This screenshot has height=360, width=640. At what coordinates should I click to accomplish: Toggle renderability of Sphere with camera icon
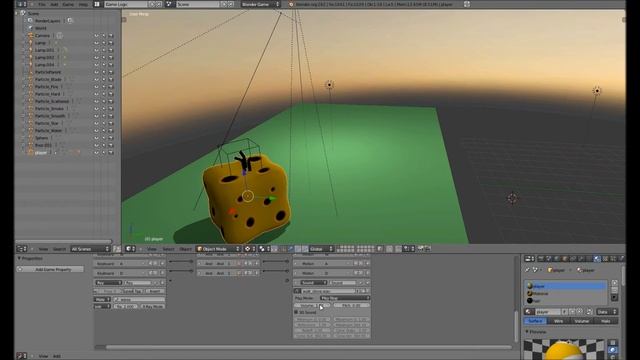(111, 138)
